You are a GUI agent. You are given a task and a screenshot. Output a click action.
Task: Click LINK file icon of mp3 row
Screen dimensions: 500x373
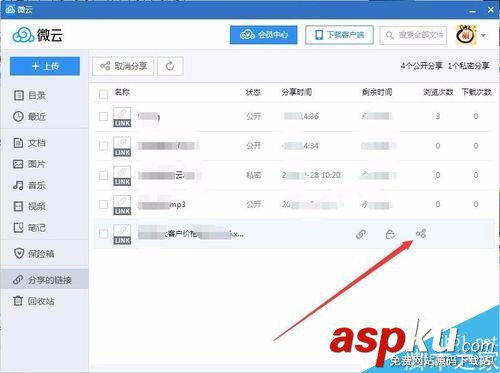click(122, 205)
